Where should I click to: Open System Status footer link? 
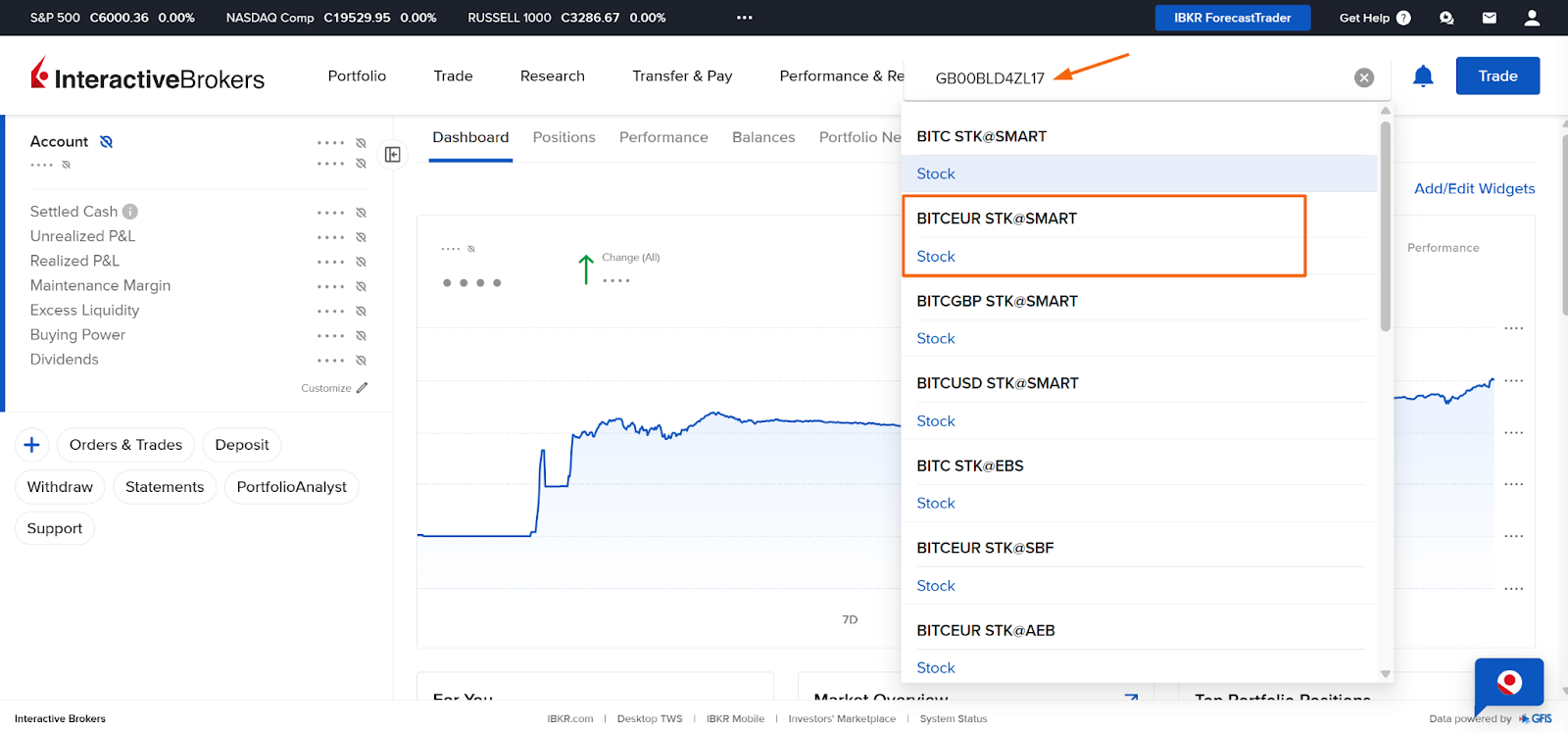(954, 718)
